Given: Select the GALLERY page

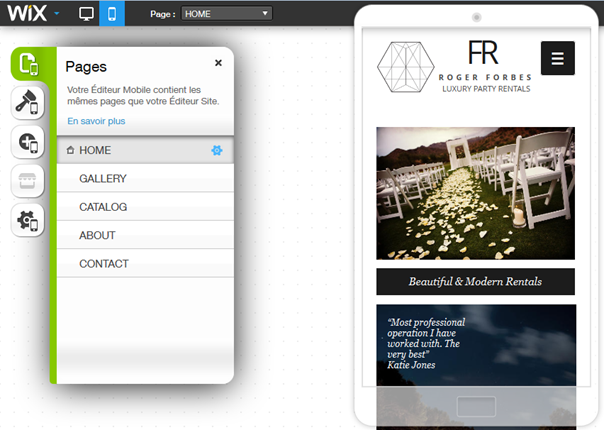Looking at the screenshot, I should click(145, 178).
